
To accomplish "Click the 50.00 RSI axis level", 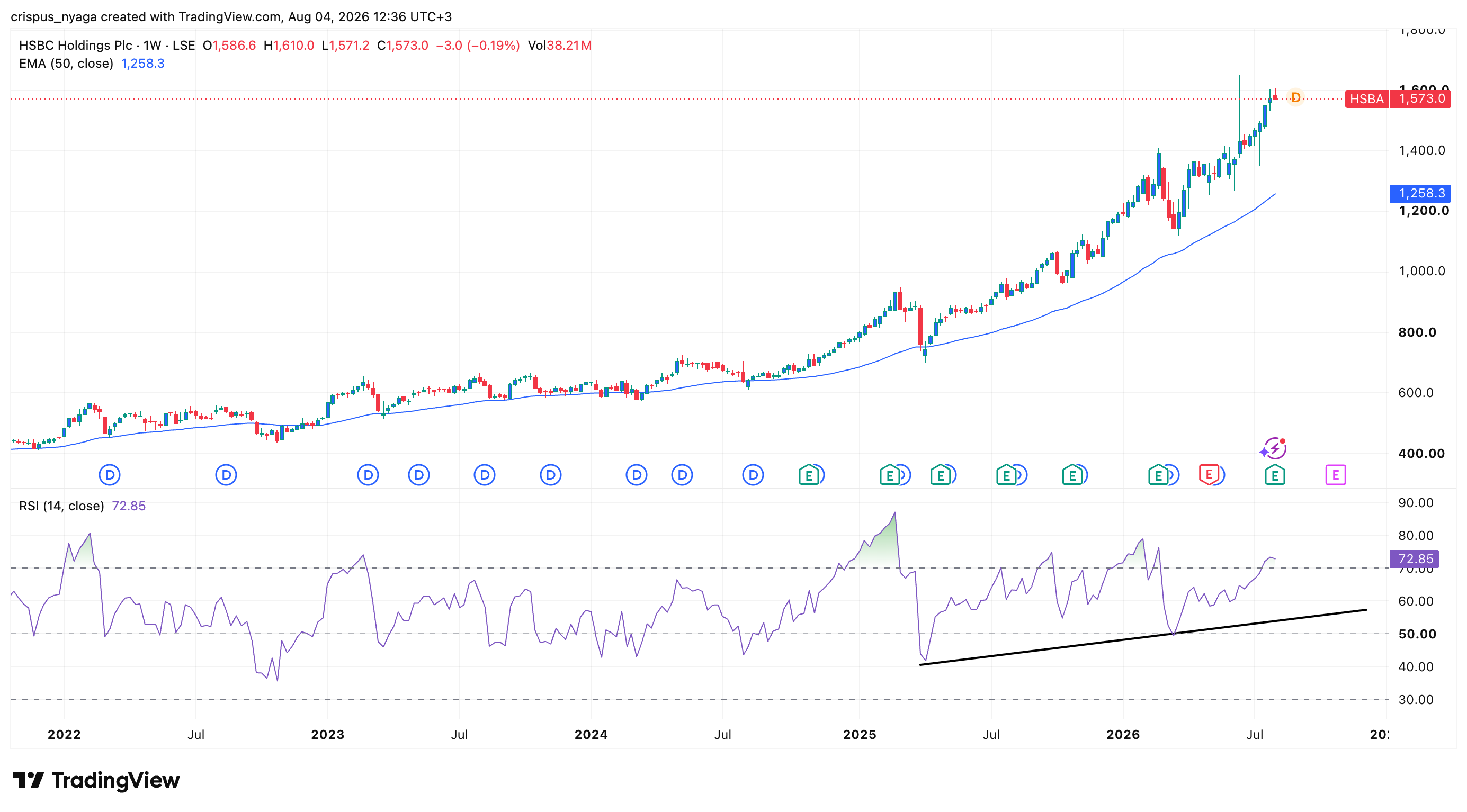I will pyautogui.click(x=1417, y=634).
